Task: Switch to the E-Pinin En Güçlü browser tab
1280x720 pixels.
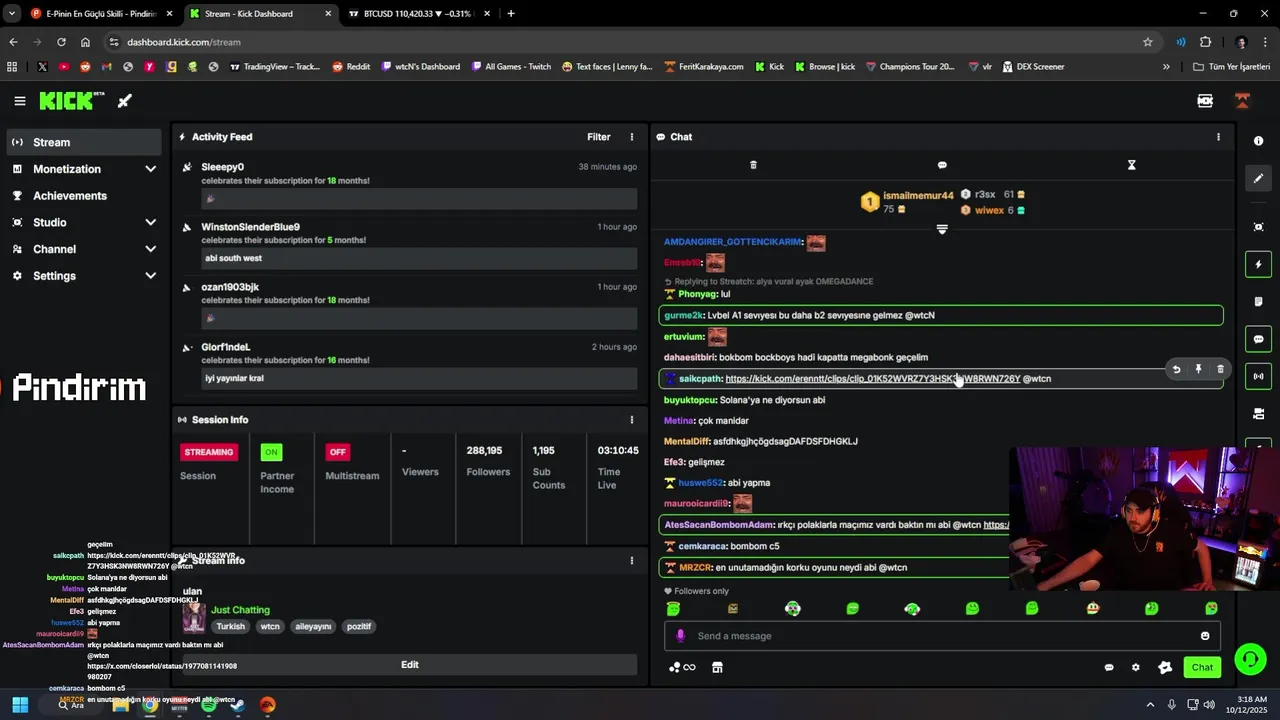Action: [x=100, y=14]
